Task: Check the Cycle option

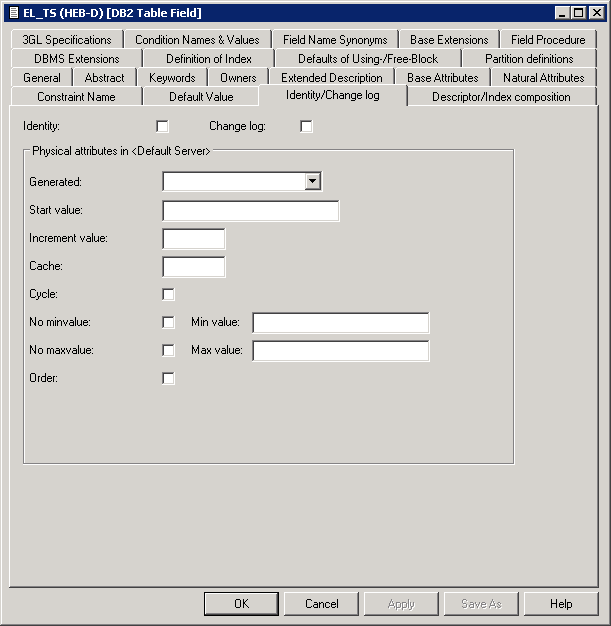Action: (x=168, y=294)
